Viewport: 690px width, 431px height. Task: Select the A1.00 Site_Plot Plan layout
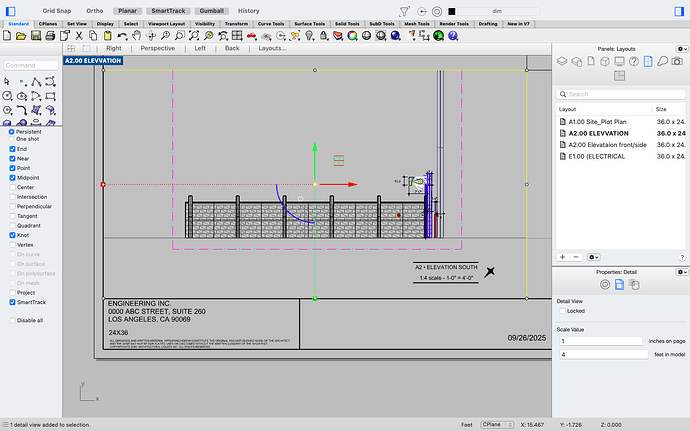[x=596, y=120]
